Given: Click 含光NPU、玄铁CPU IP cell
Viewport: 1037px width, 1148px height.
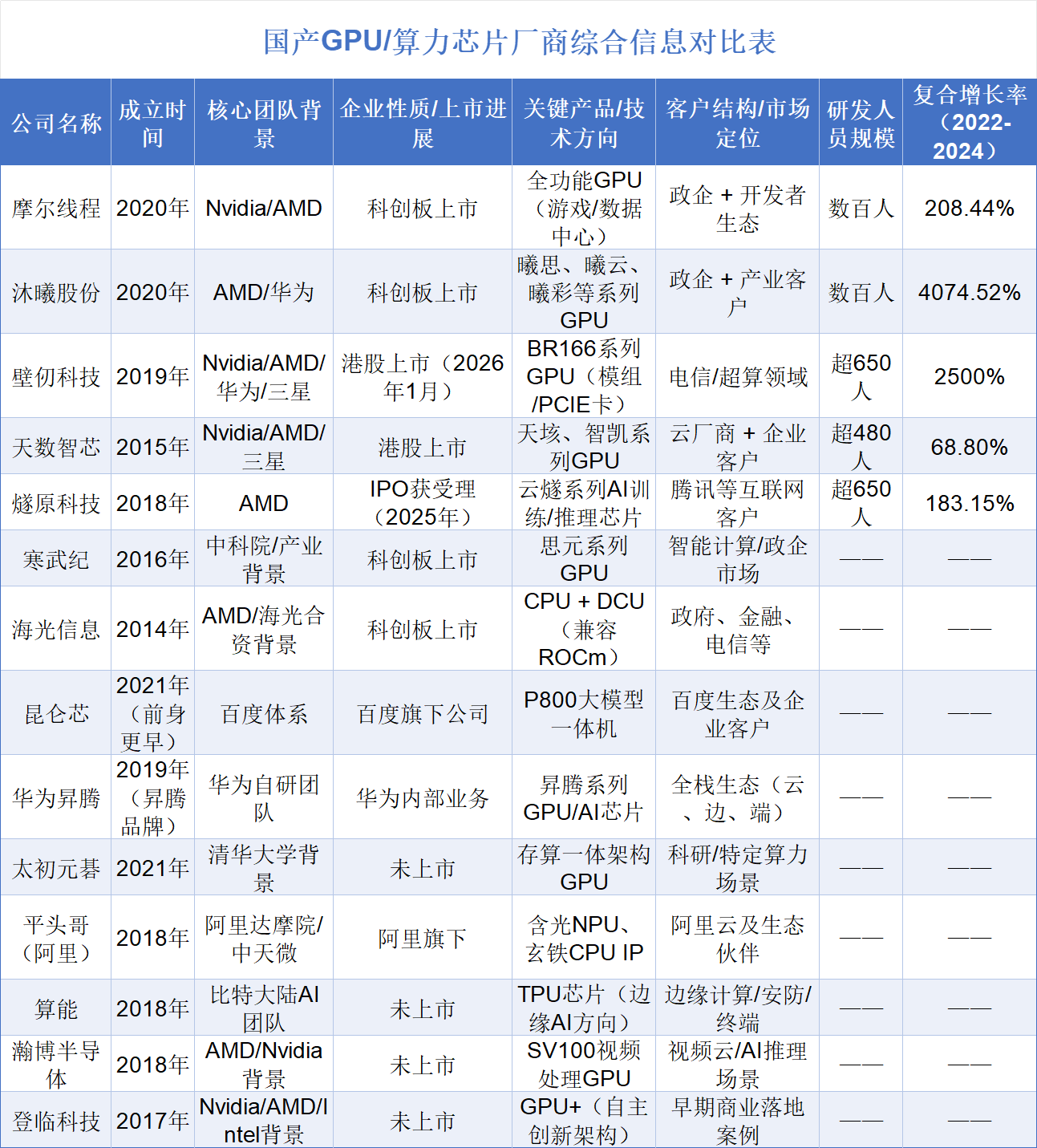Looking at the screenshot, I should 584,938.
